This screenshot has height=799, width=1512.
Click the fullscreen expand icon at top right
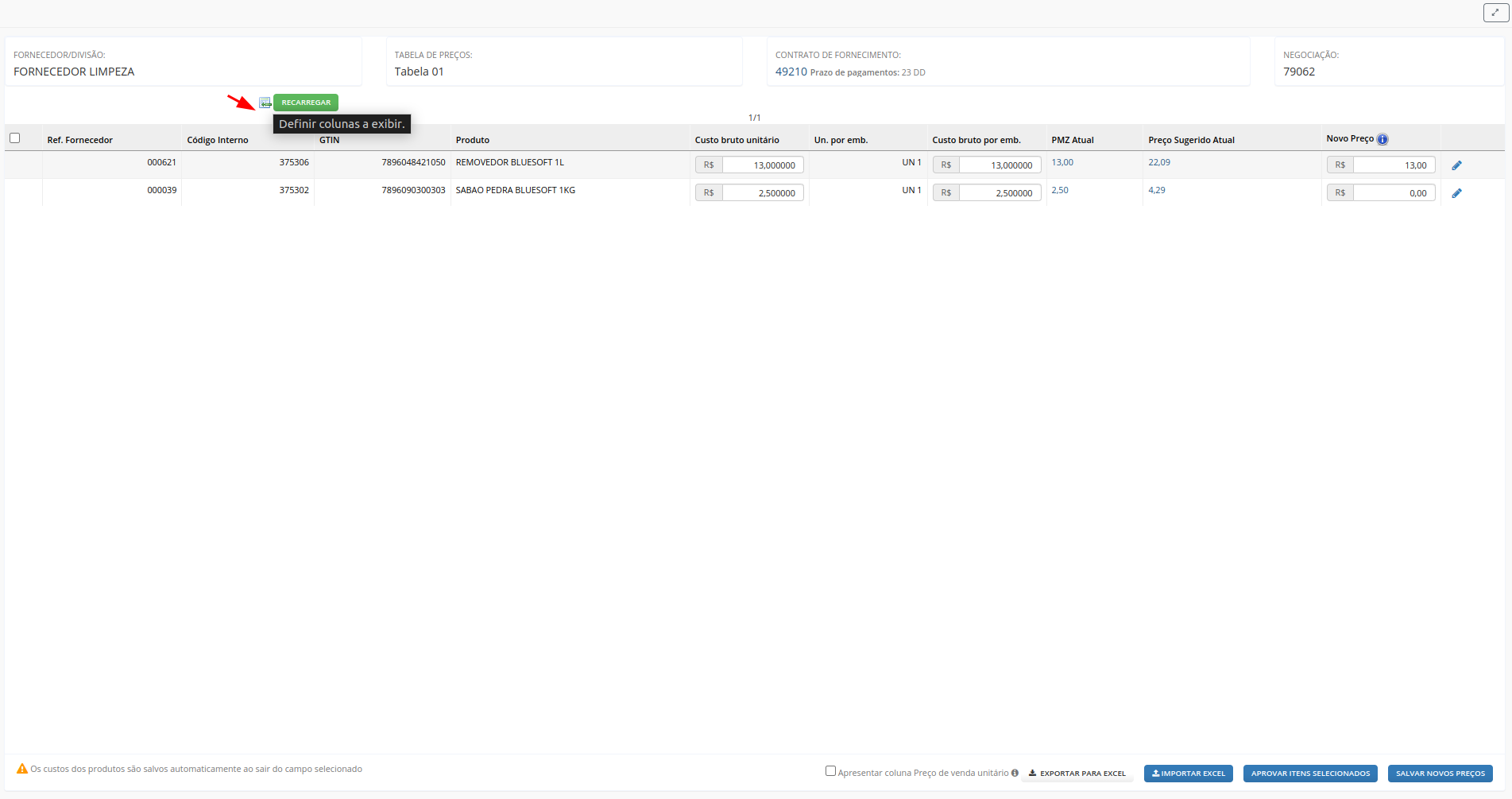(x=1495, y=13)
